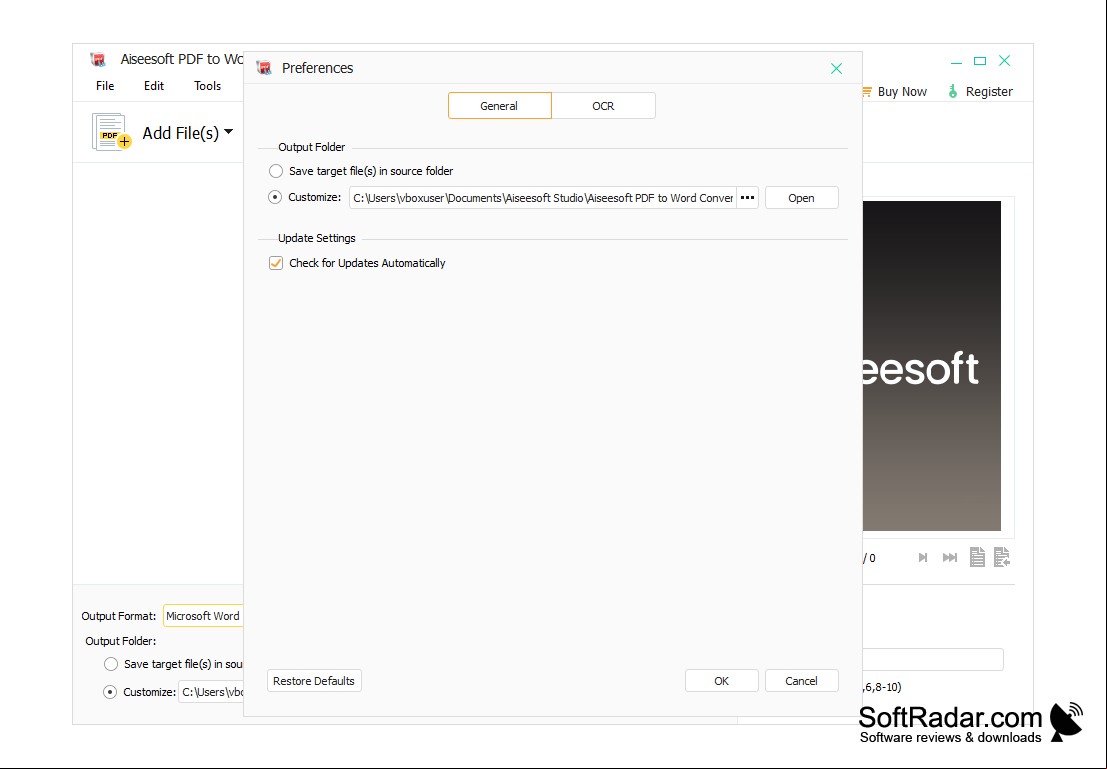Click Preferences dialog app icon
Image resolution: width=1107 pixels, height=769 pixels.
(x=264, y=68)
